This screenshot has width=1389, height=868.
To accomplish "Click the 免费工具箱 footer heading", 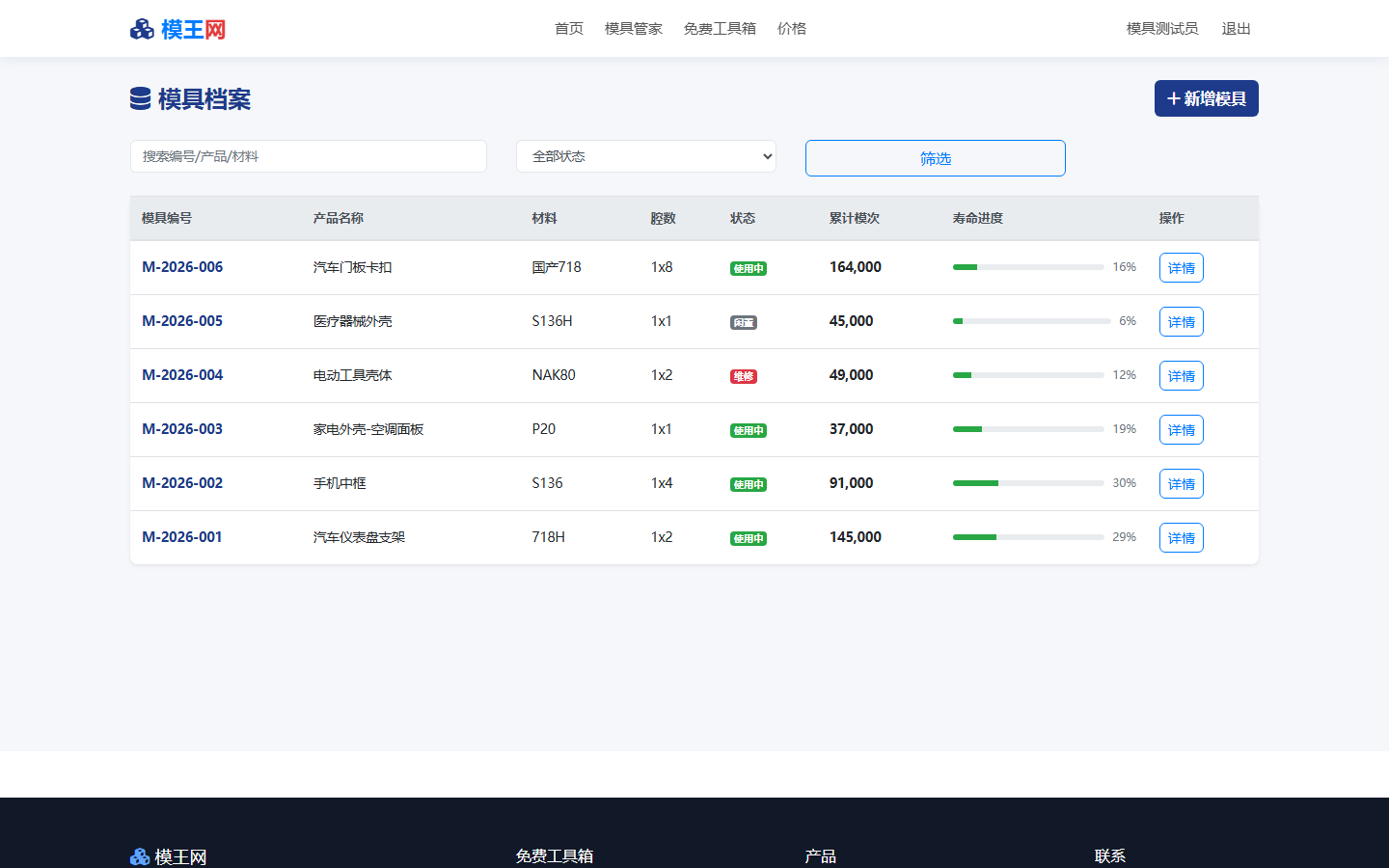I will [x=555, y=856].
